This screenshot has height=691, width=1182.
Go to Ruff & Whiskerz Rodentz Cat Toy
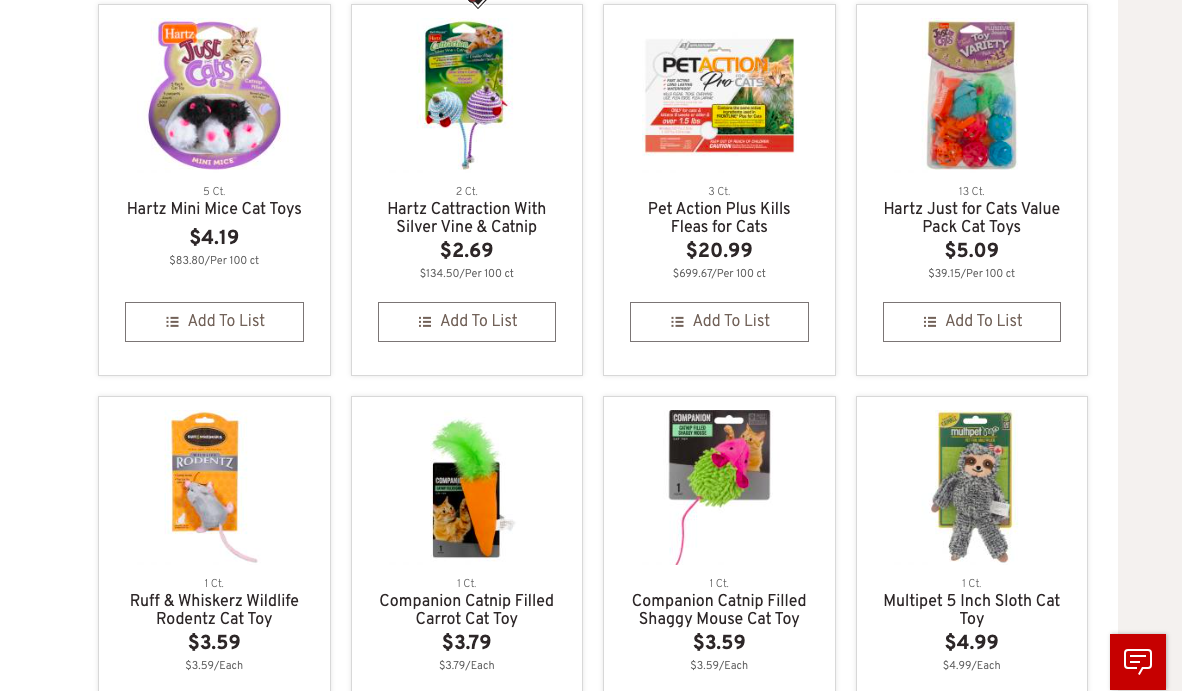(214, 610)
